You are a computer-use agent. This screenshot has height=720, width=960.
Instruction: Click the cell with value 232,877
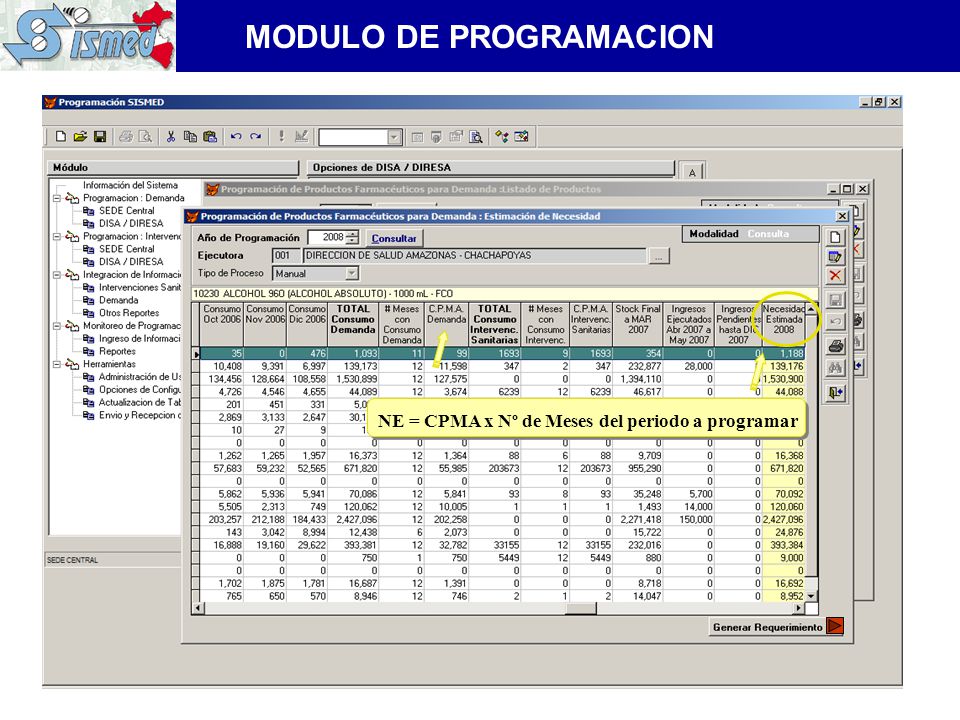pyautogui.click(x=638, y=366)
